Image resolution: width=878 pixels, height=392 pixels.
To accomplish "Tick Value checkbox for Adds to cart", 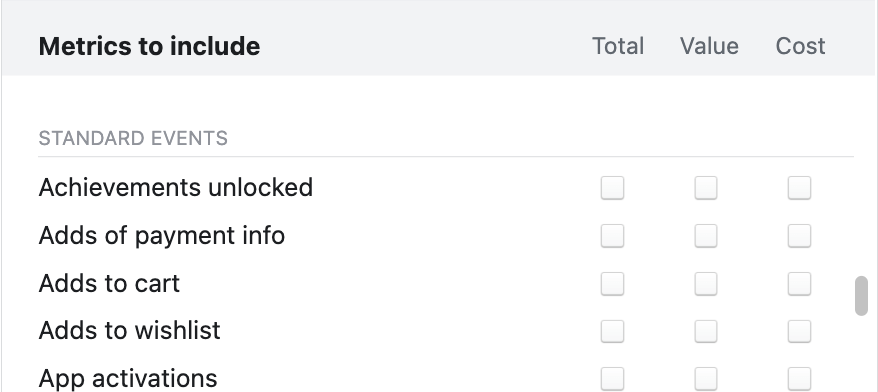I will click(706, 284).
